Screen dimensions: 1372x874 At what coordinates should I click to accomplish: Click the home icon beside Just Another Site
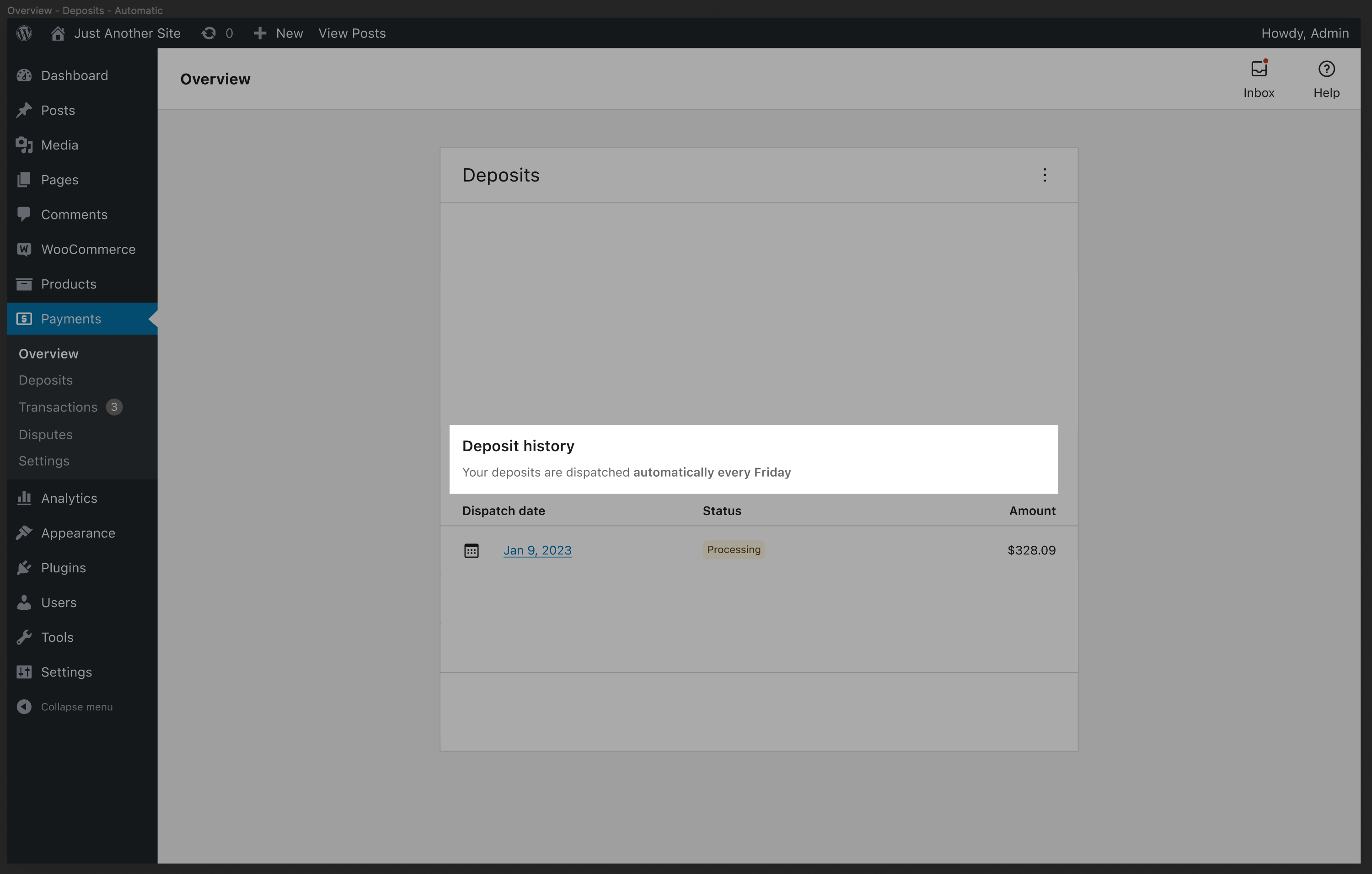(57, 33)
